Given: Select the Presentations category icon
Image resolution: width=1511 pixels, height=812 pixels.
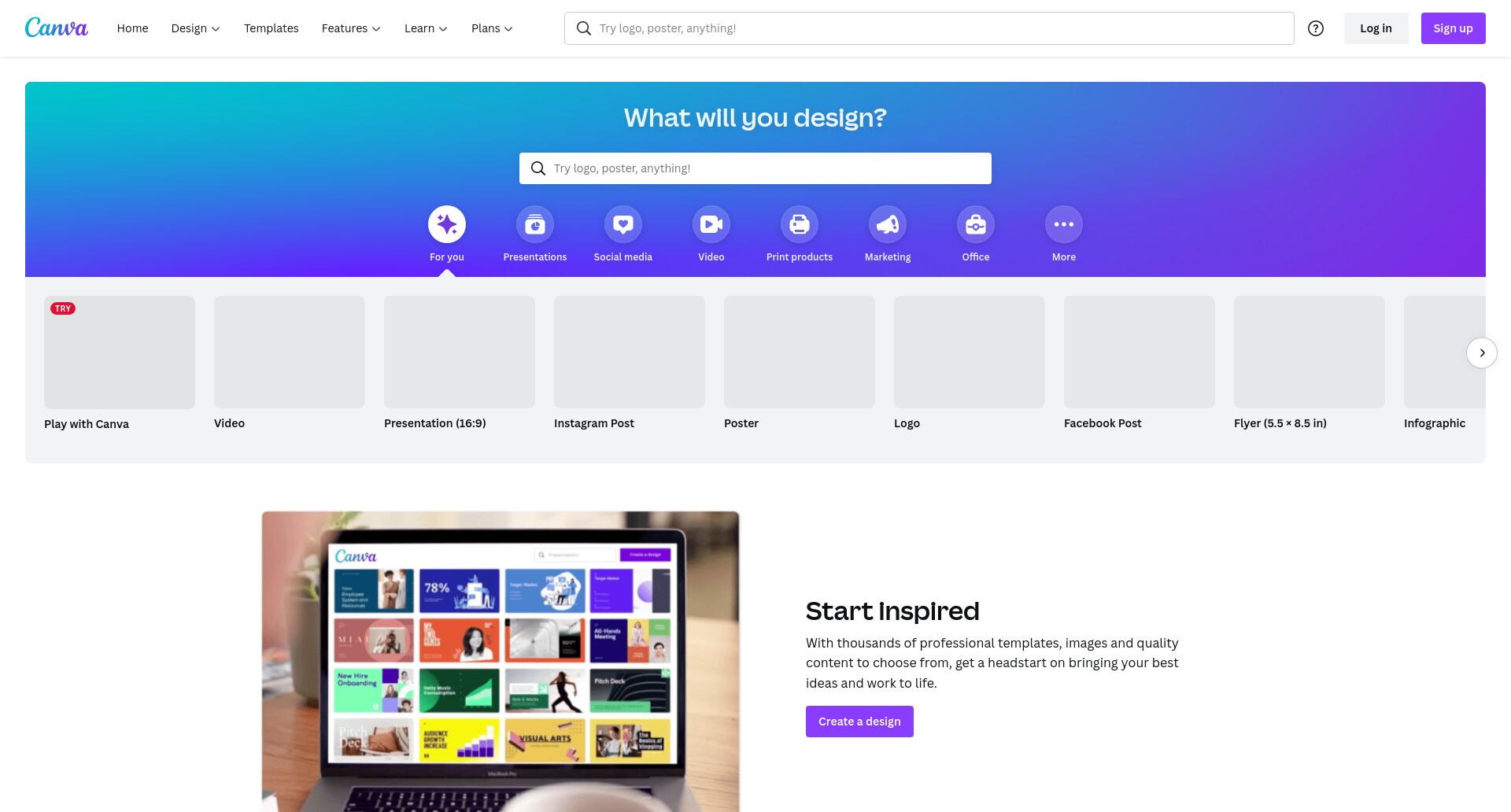Looking at the screenshot, I should point(535,225).
